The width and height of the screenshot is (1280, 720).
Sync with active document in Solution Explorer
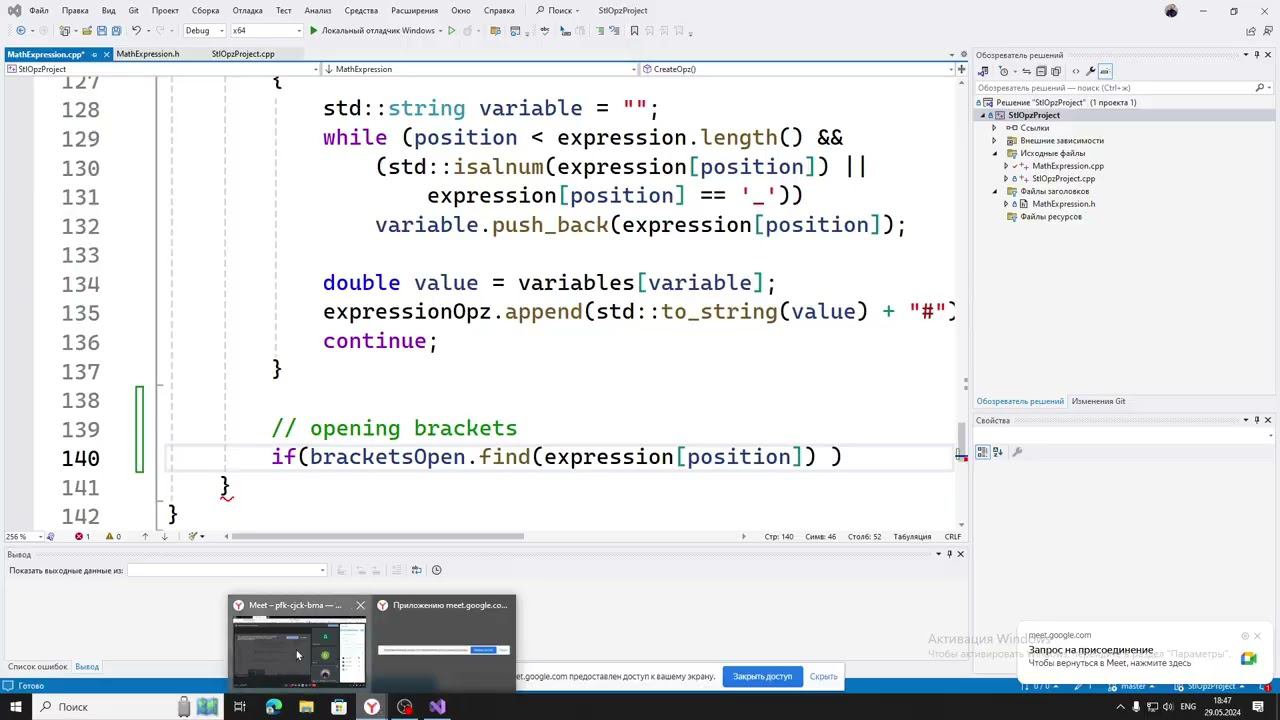tap(1026, 71)
